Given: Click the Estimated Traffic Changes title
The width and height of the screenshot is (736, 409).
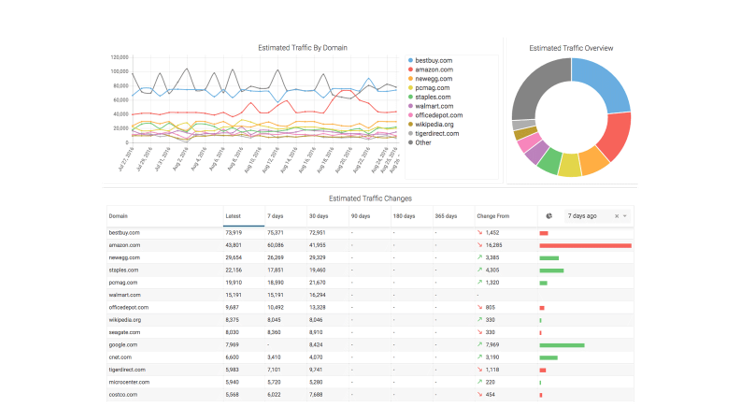Looking at the screenshot, I should pyautogui.click(x=370, y=199).
